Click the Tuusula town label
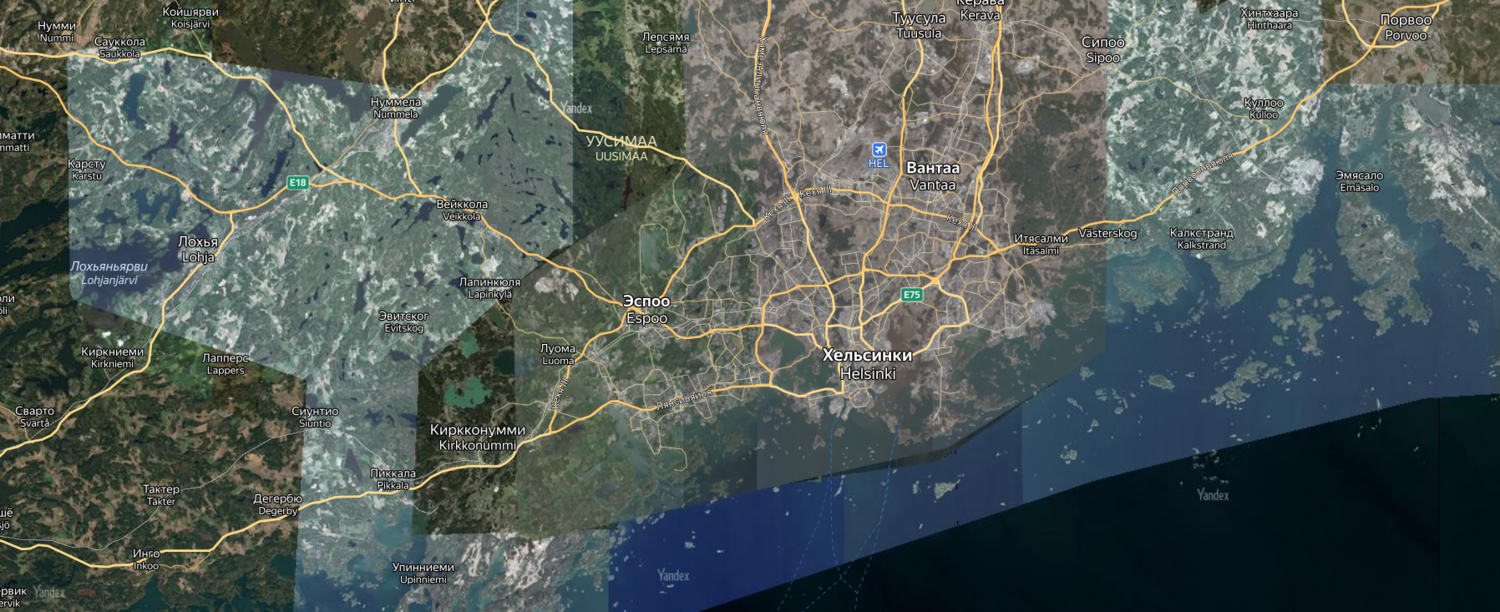This screenshot has width=1500, height=612. (920, 25)
